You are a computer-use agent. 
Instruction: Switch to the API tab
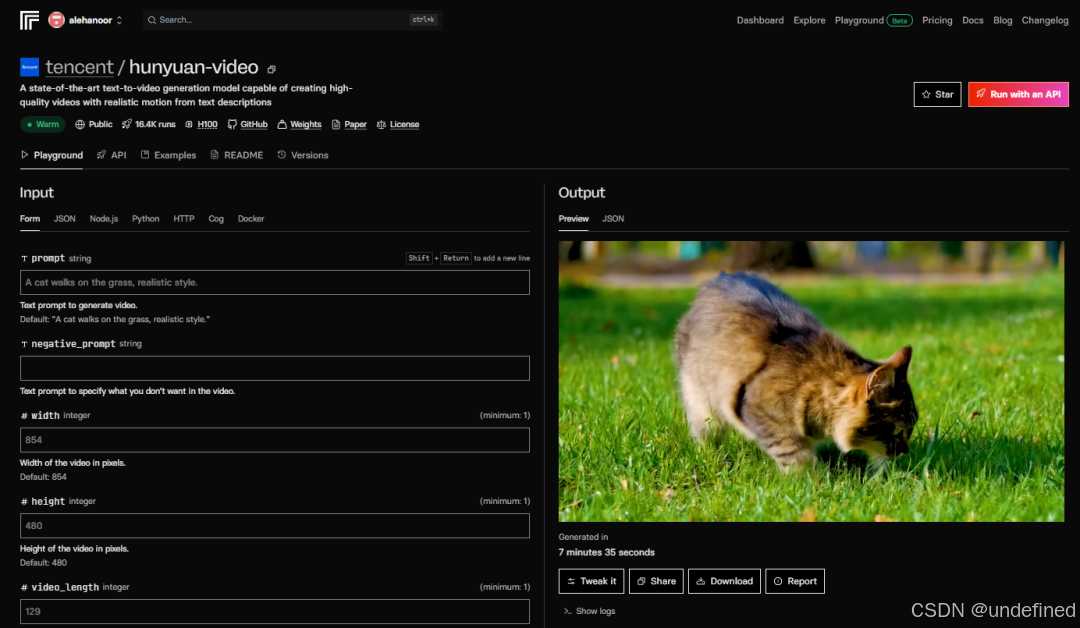click(x=112, y=156)
